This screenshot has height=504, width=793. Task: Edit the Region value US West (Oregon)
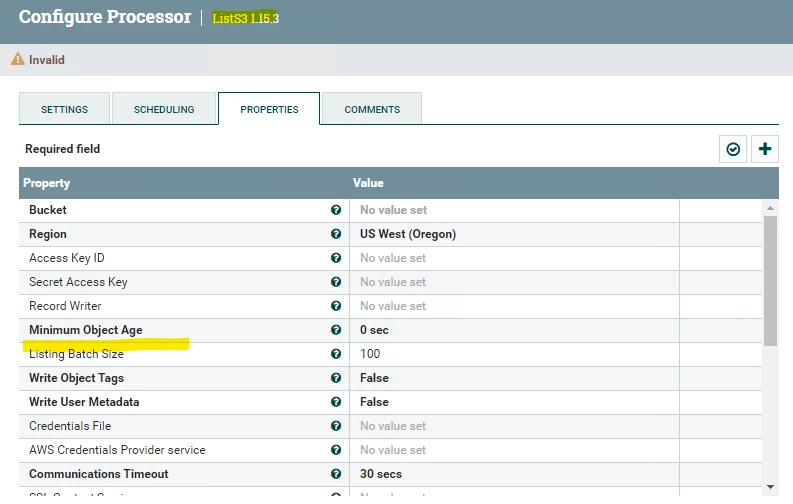point(514,234)
